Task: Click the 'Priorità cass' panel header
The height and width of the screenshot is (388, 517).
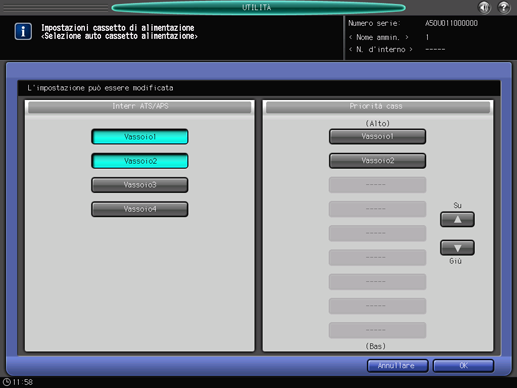Action: click(377, 107)
